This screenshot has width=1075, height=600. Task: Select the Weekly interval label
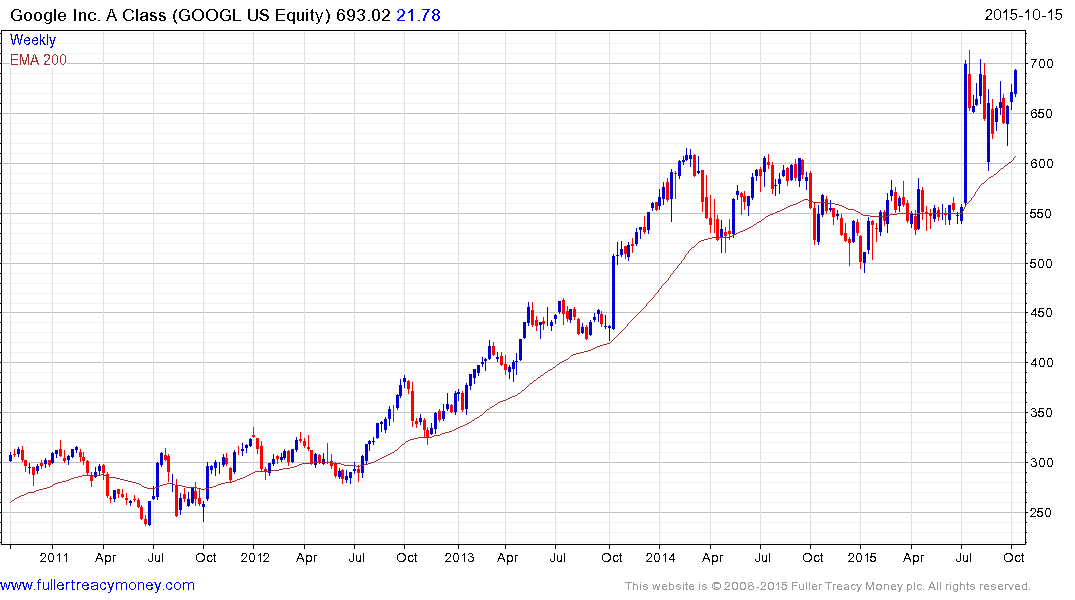point(32,40)
